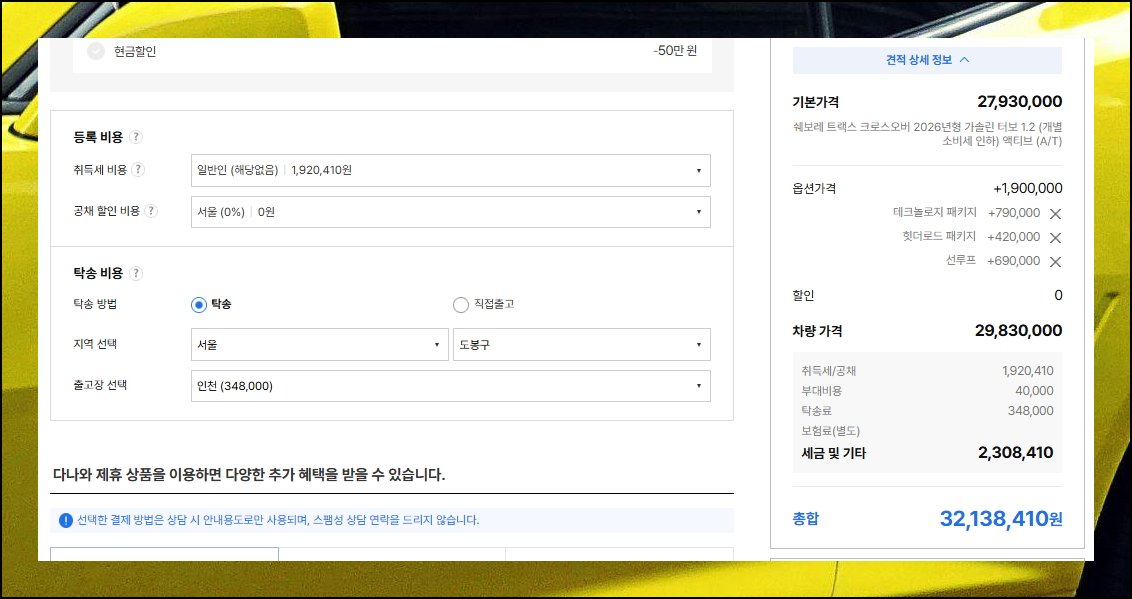Click the 다나와 제휴 상품 heading text
1132x599 pixels.
[x=249, y=474]
